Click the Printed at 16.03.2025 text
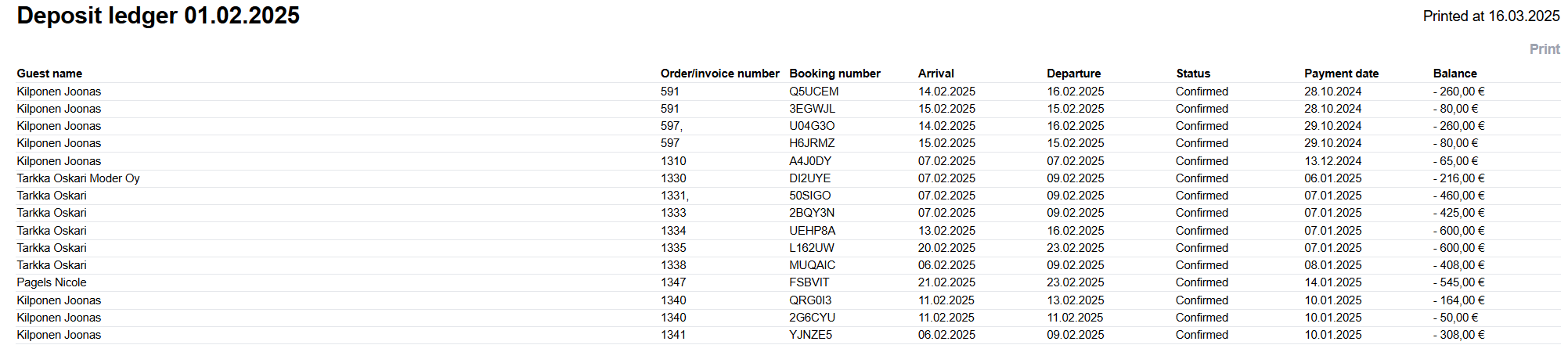1568x345 pixels. pyautogui.click(x=1491, y=16)
